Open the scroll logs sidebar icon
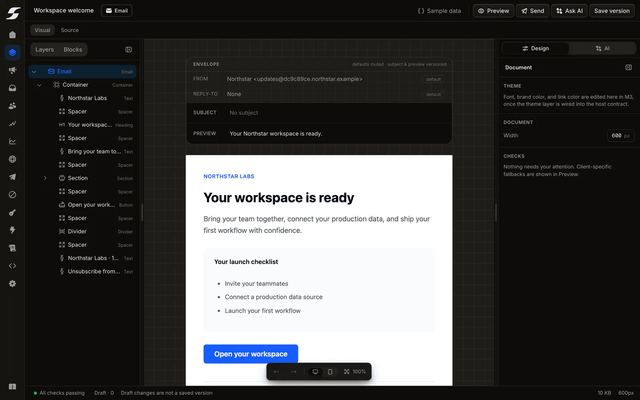This screenshot has width=640, height=400. 13,248
